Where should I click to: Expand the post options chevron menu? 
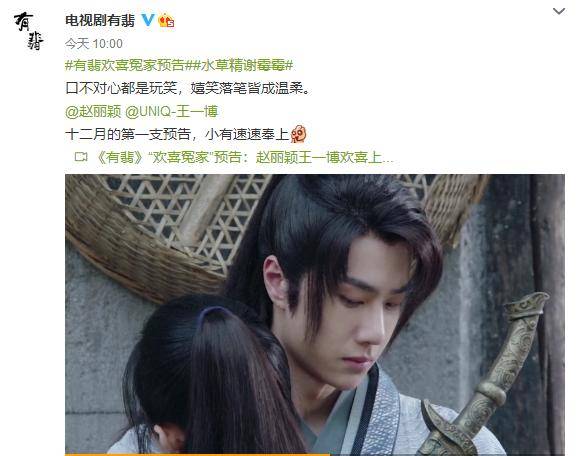(x=559, y=11)
